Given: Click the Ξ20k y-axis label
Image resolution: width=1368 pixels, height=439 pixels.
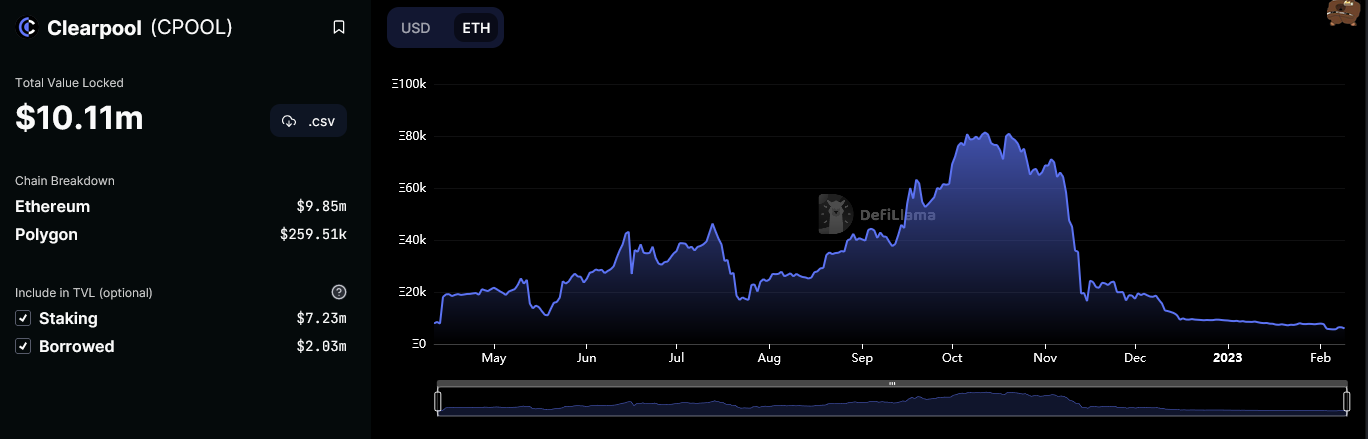Looking at the screenshot, I should click(x=412, y=292).
